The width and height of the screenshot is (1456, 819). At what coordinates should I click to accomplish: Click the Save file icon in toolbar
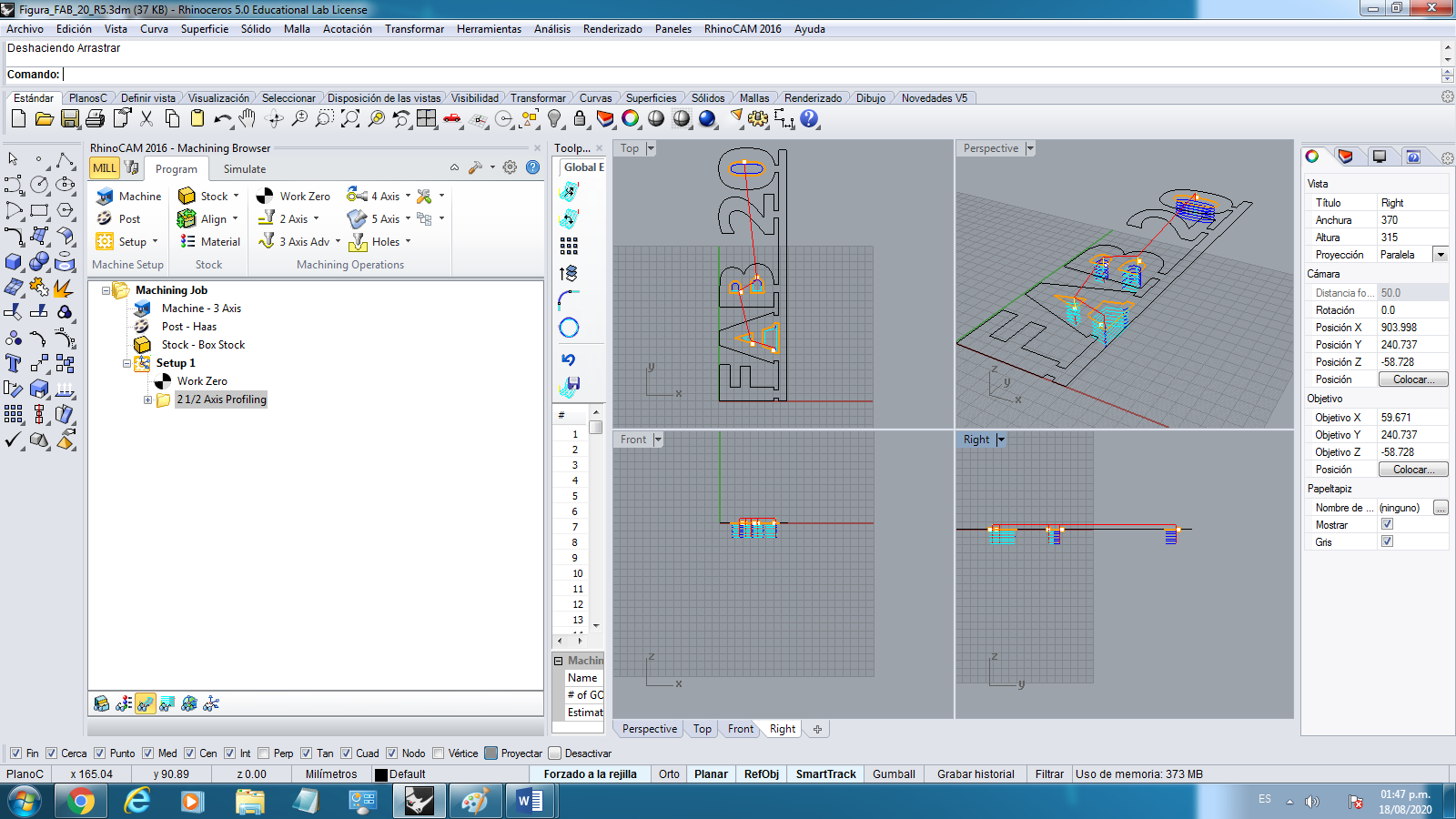(69, 119)
